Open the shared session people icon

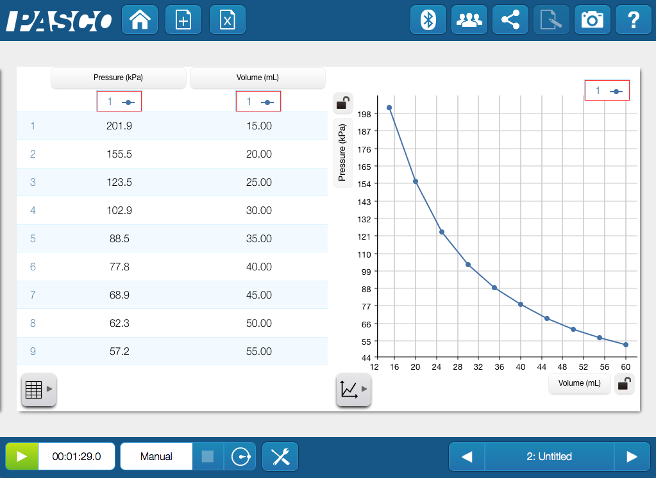[469, 20]
